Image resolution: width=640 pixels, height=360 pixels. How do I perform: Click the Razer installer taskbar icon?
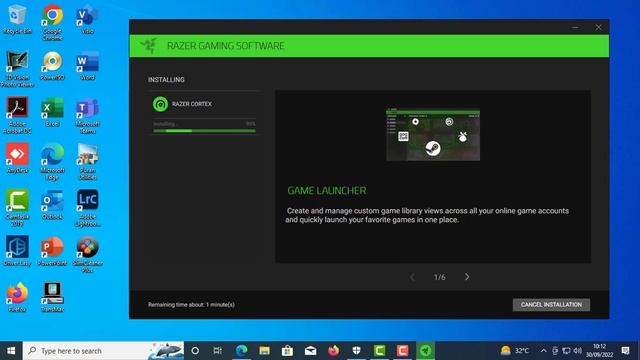pyautogui.click(x=425, y=351)
